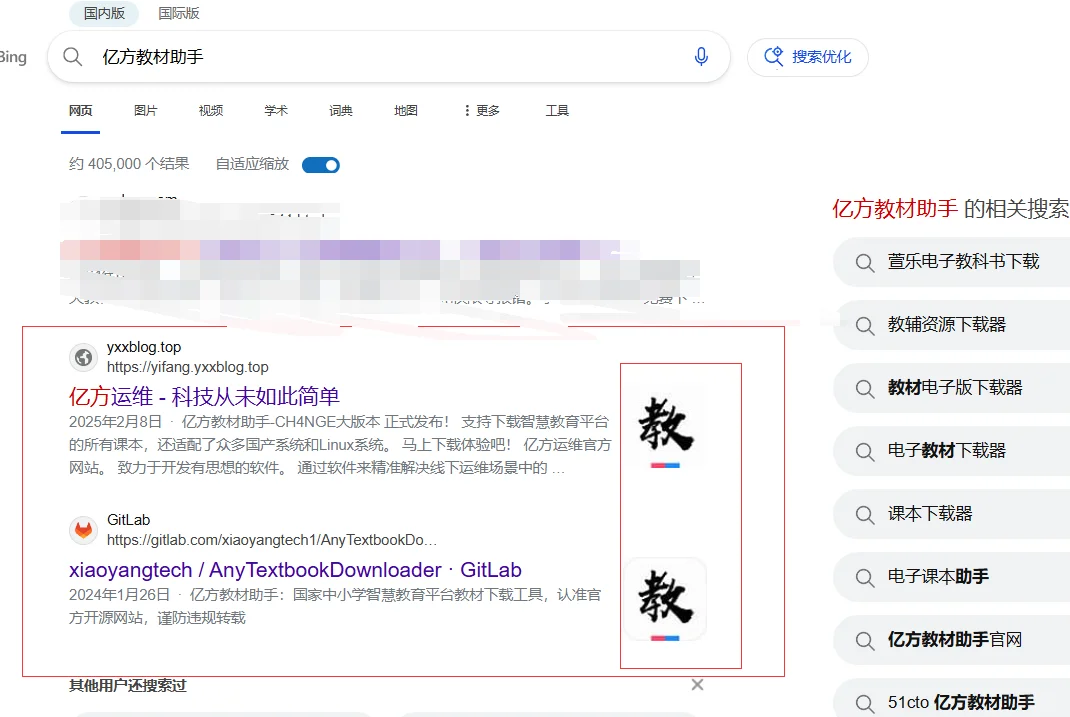
Task: Click the GitLab fox favicon
Action: click(x=84, y=530)
